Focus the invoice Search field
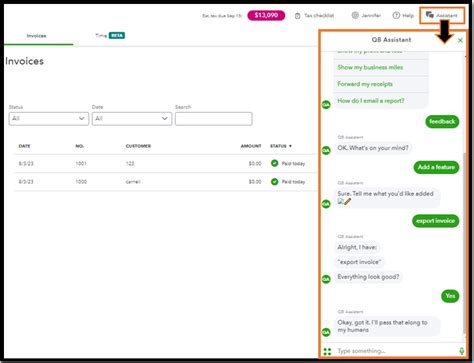Image resolution: width=474 pixels, height=363 pixels. point(213,119)
